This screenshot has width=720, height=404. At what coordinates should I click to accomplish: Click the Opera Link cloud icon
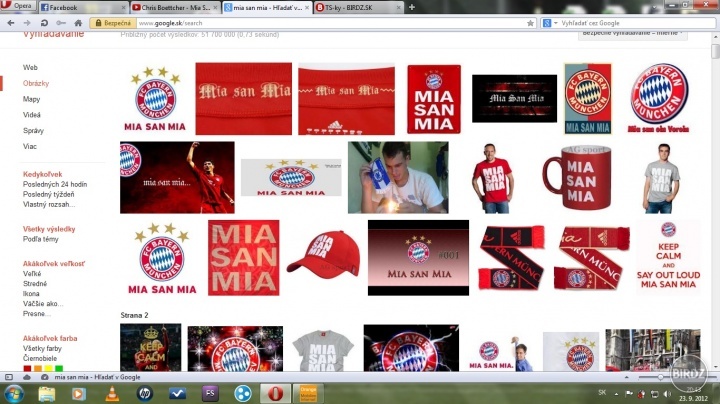click(27, 377)
